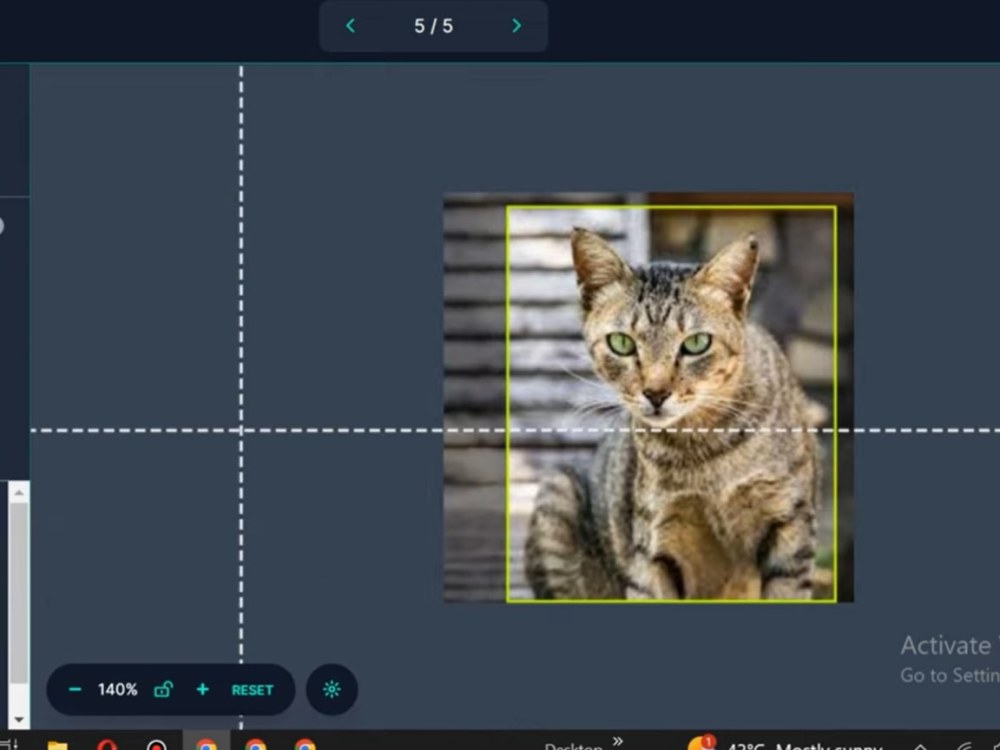Reset the zoom with RESET button
Screen dimensions: 1000x750
(x=253, y=690)
